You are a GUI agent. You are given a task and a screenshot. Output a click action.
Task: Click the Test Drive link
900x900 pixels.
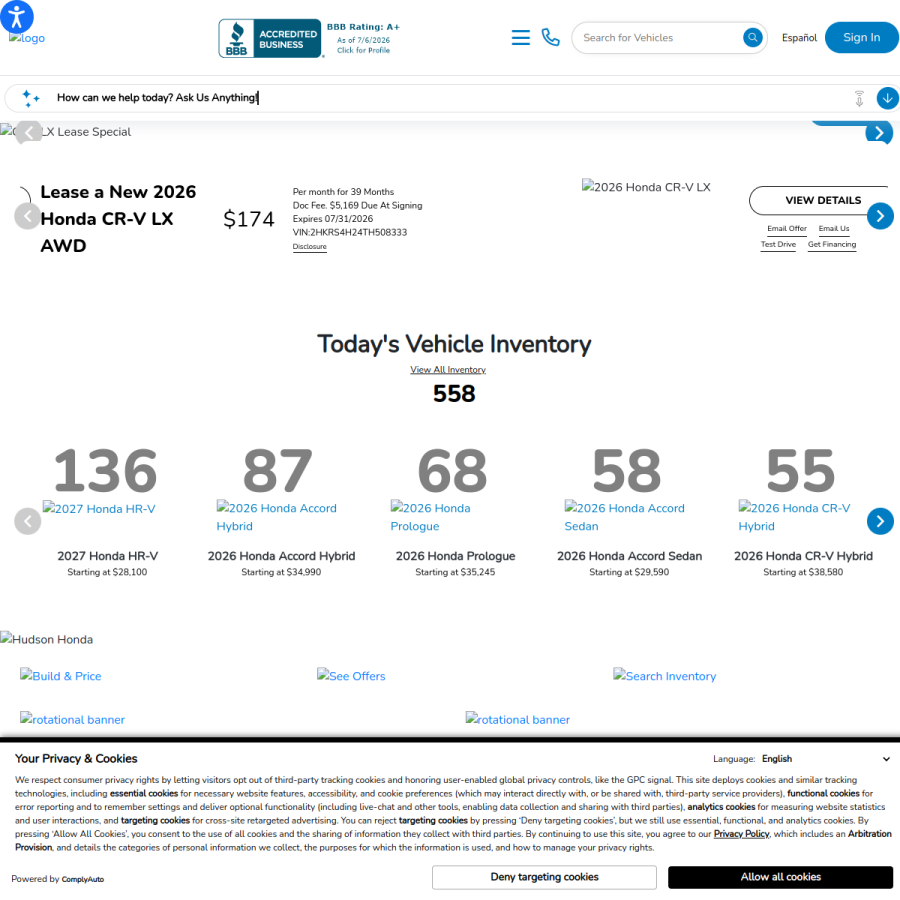[x=778, y=245]
